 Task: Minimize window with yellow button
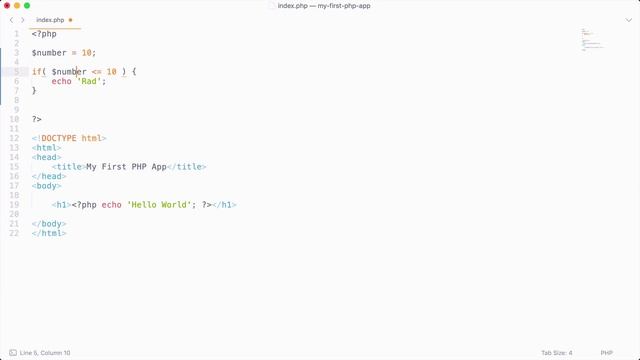coord(17,6)
